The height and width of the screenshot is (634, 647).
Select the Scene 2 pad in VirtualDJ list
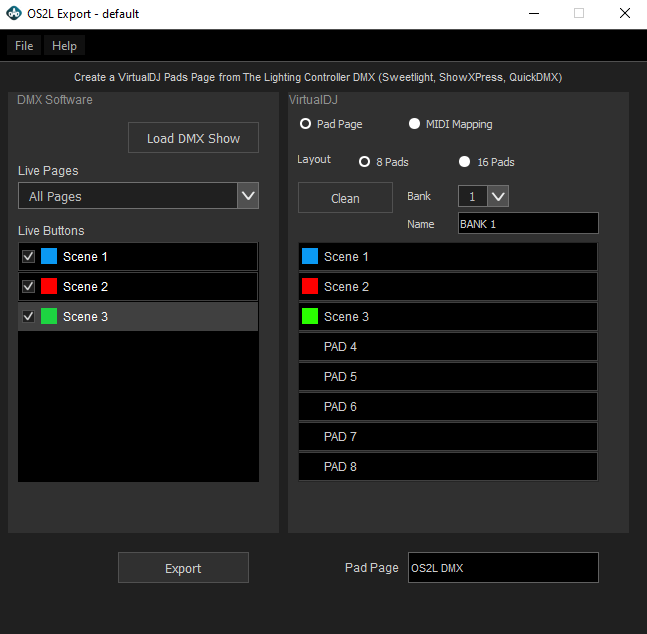(448, 286)
